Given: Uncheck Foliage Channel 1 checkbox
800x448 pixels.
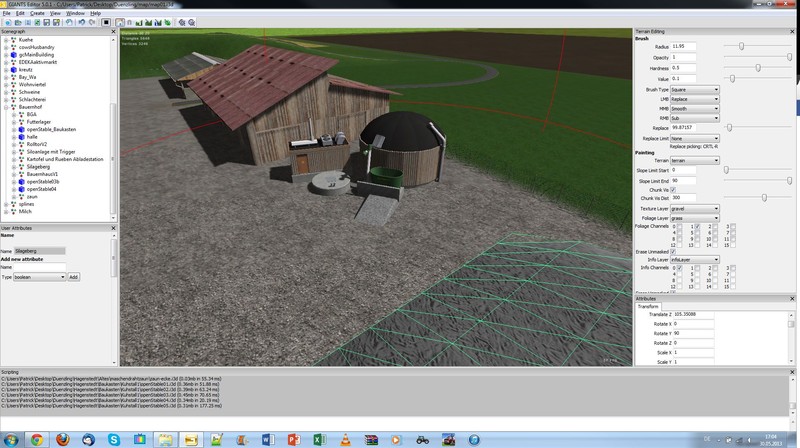Looking at the screenshot, I should click(x=697, y=227).
